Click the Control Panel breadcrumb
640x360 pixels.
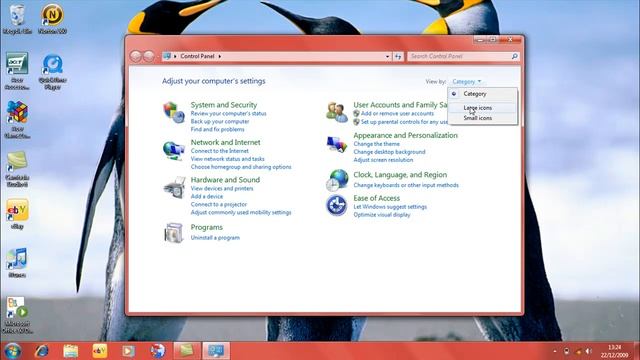tap(198, 56)
